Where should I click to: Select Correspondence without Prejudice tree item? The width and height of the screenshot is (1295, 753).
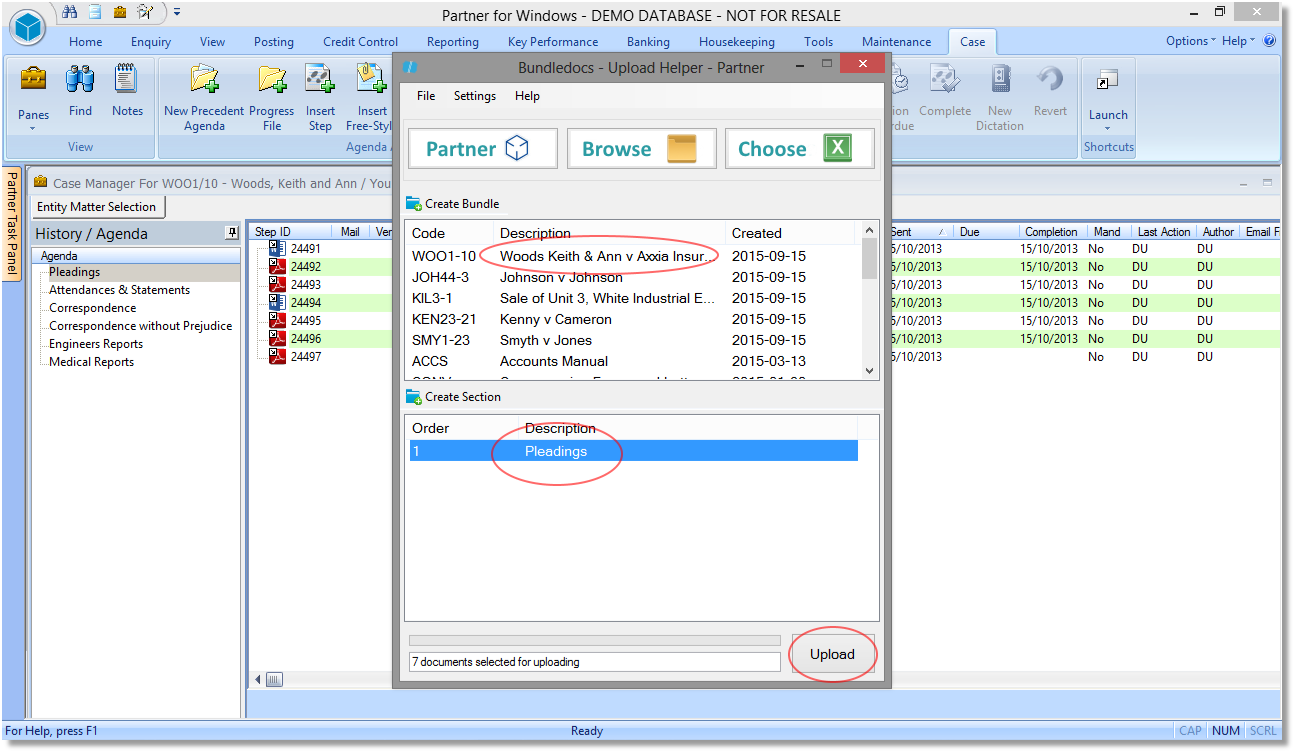coord(140,326)
